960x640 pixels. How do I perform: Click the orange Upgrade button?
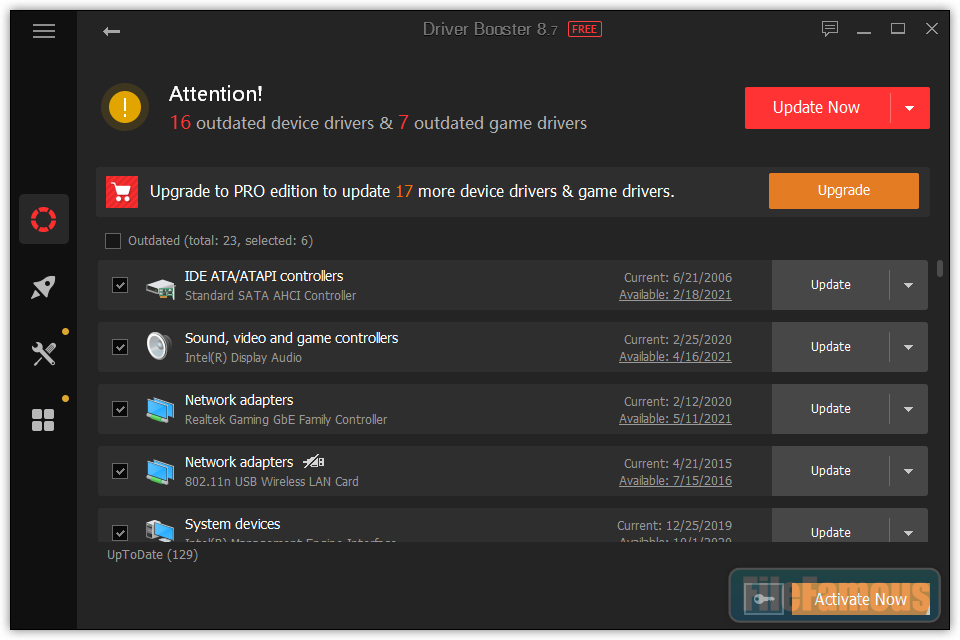(844, 190)
